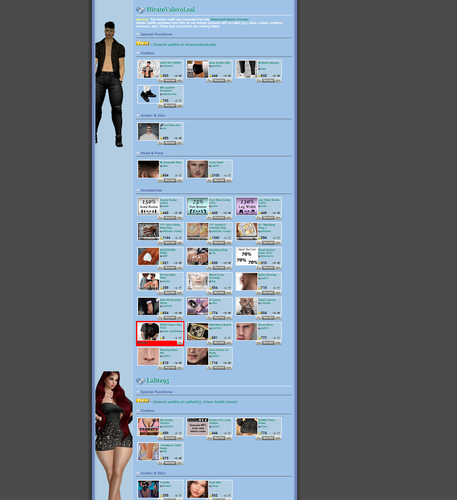Image resolution: width=457 pixels, height=500 pixels.
Task: Open the Wedding Ring hands thumbnail
Action: point(197,256)
